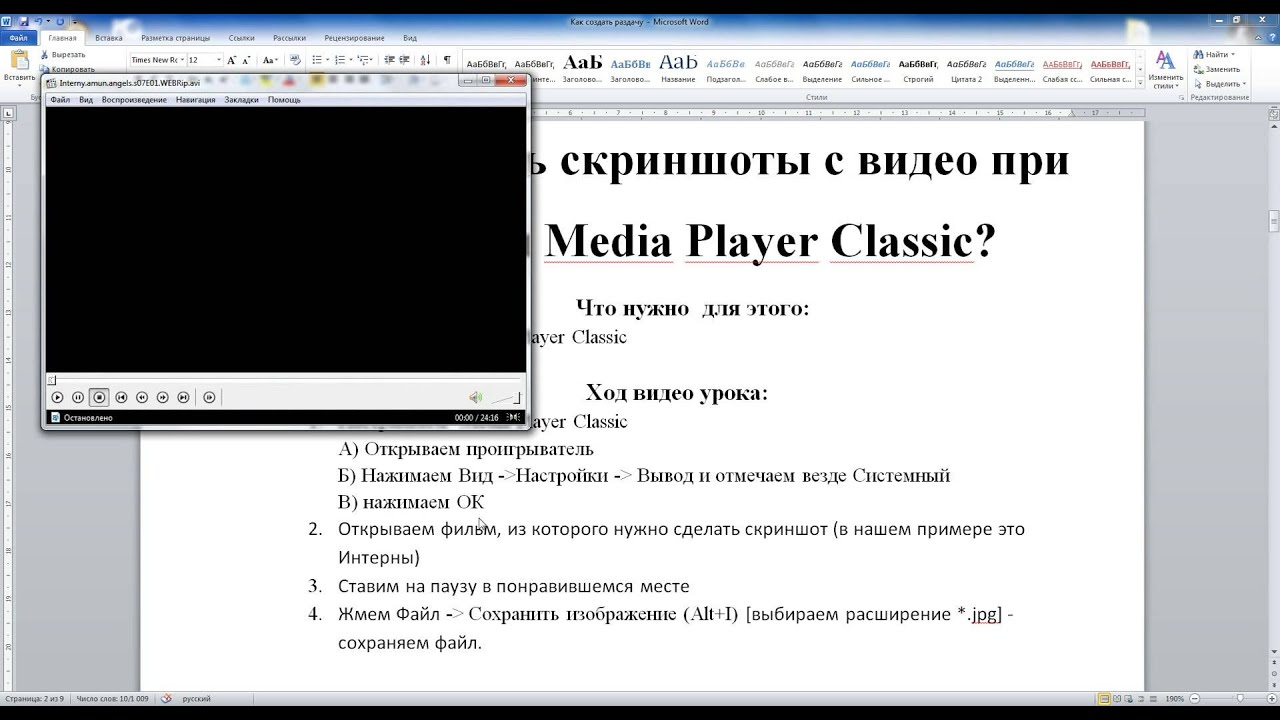This screenshot has height=720, width=1280.
Task: Open the Выделить dropdown in the editing group
Action: (x=1220, y=84)
